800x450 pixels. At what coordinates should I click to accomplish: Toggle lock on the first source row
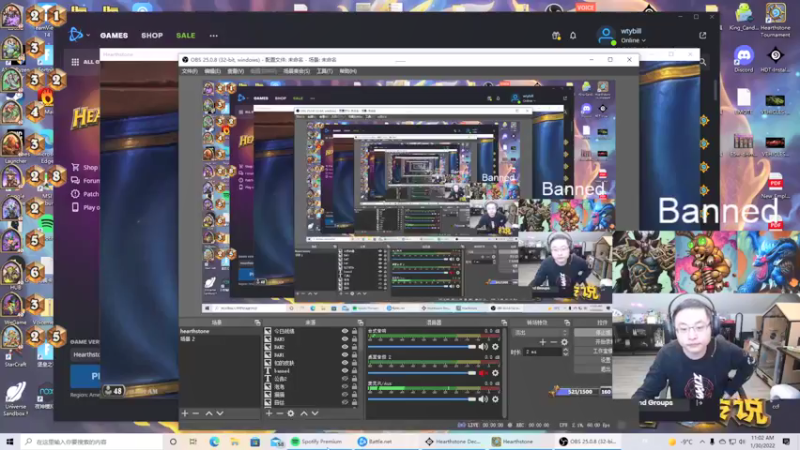click(354, 331)
